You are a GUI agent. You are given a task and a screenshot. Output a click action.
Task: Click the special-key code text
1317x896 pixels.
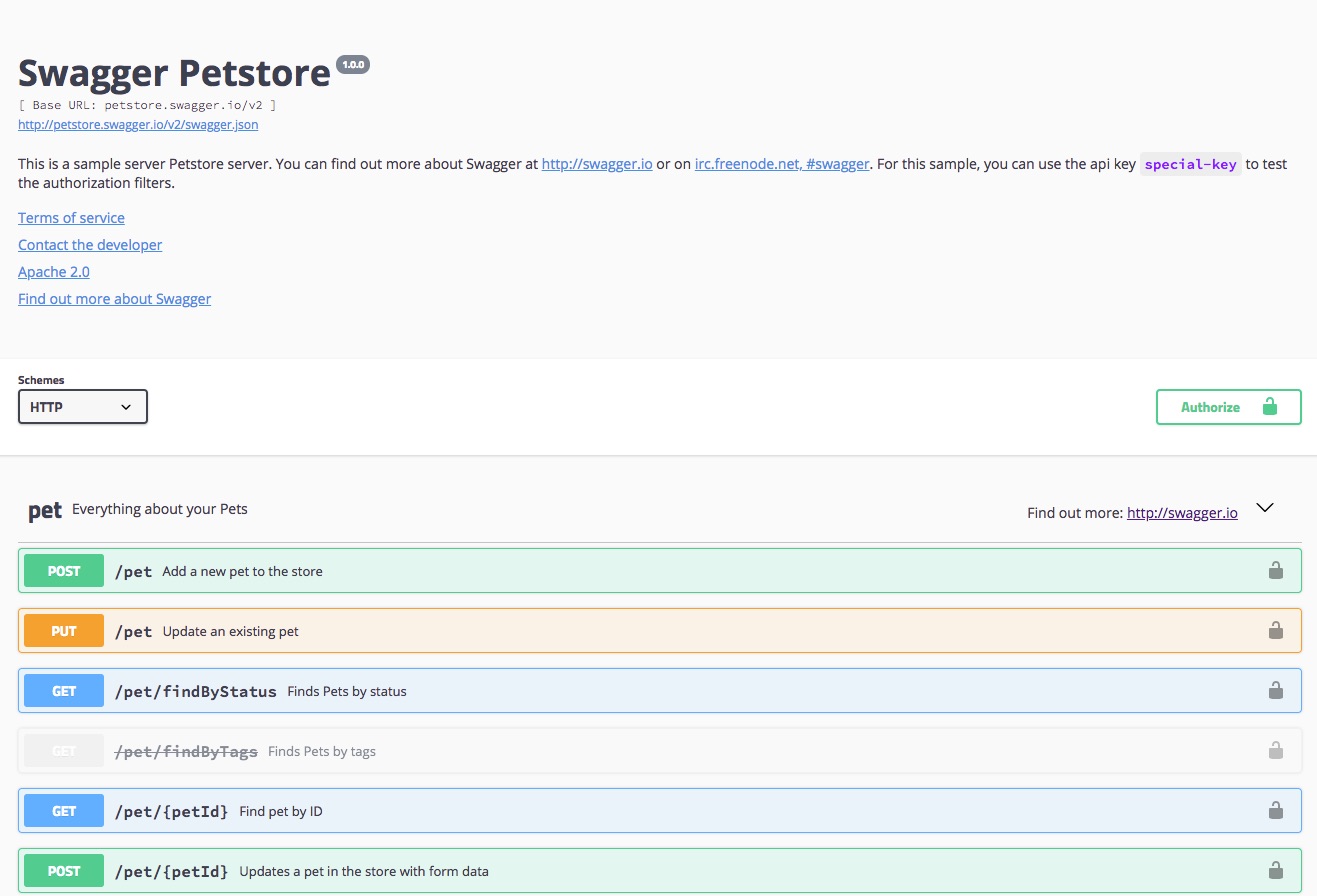(x=1191, y=164)
